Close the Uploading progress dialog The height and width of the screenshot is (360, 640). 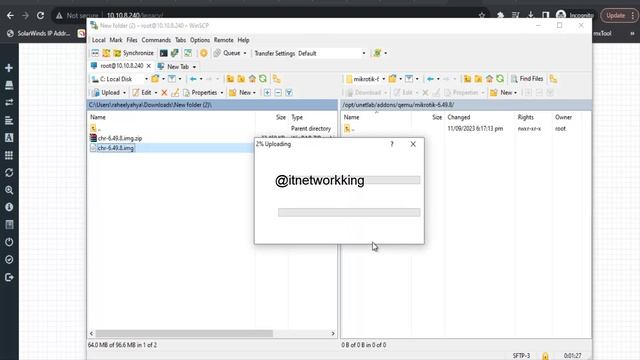point(413,144)
